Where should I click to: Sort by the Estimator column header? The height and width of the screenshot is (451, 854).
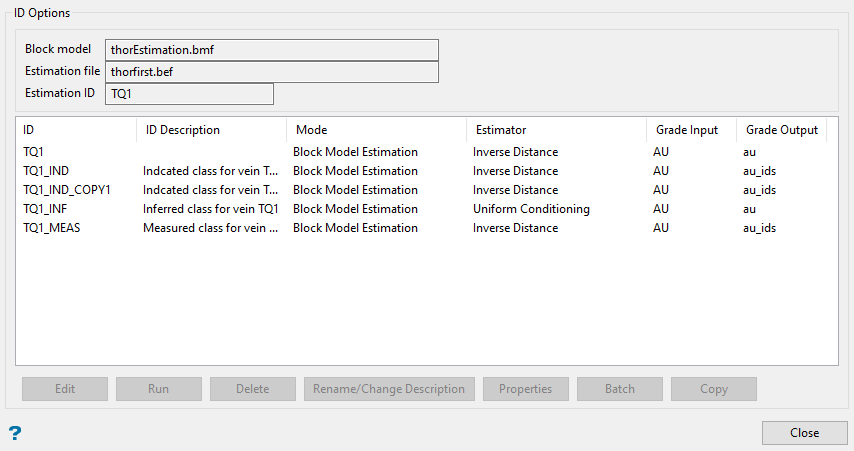556,130
